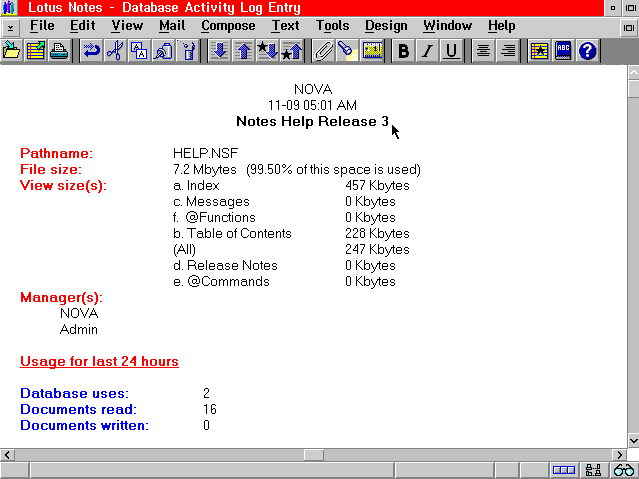Click the right align text icon
The image size is (639, 479).
tap(508, 51)
